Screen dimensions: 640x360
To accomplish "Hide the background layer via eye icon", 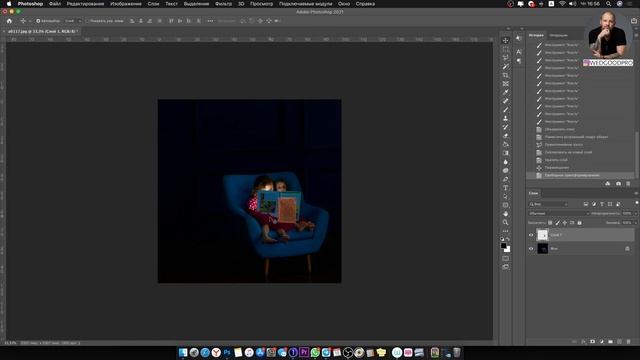I will click(531, 249).
